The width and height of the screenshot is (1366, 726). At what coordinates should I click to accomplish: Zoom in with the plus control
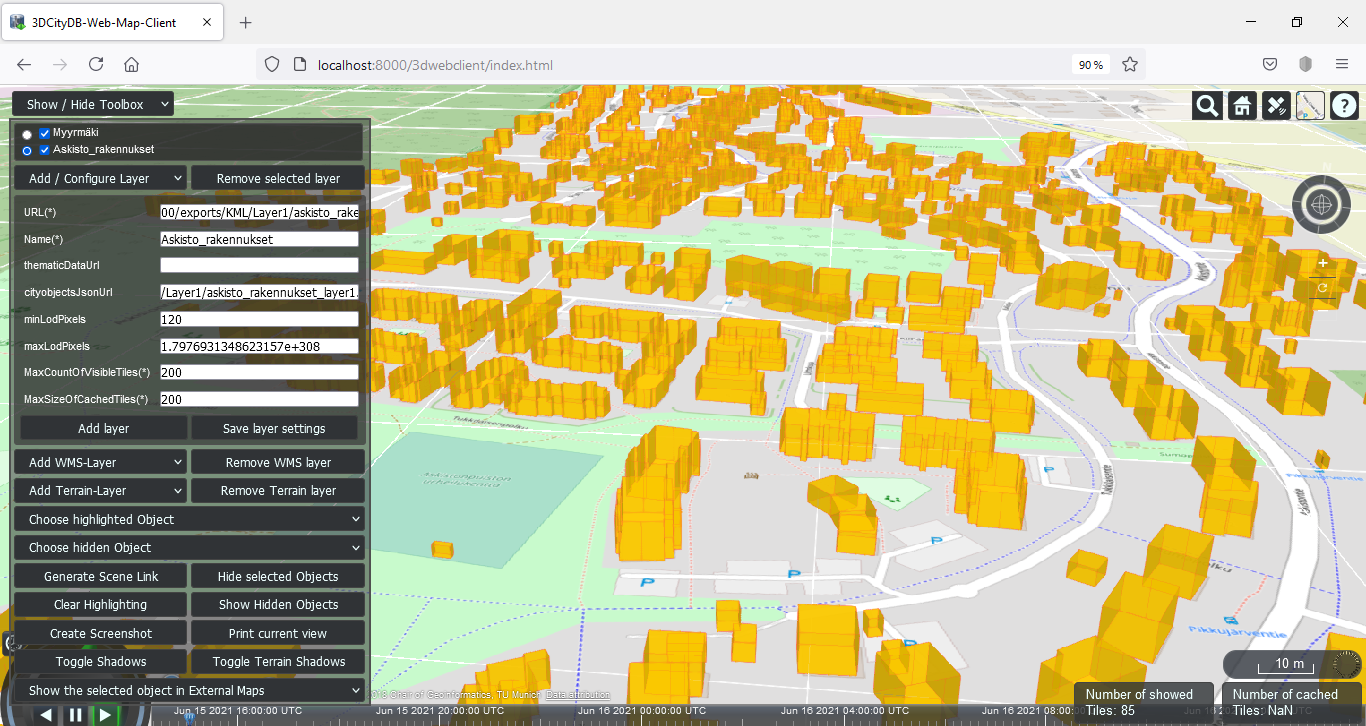(x=1322, y=263)
